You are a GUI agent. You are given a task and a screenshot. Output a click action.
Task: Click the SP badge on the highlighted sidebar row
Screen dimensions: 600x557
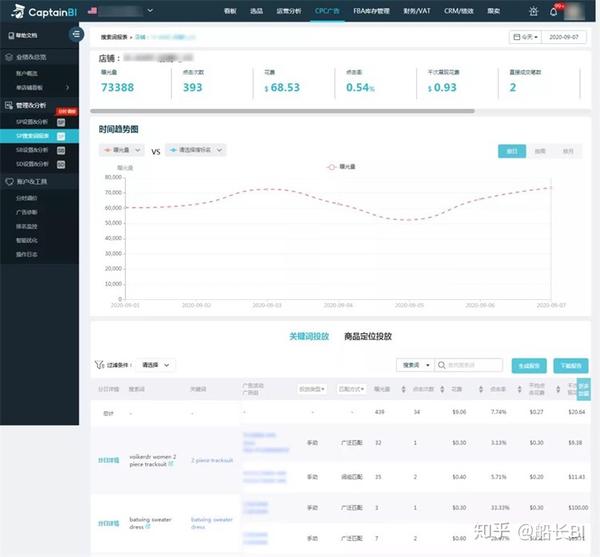tap(61, 136)
